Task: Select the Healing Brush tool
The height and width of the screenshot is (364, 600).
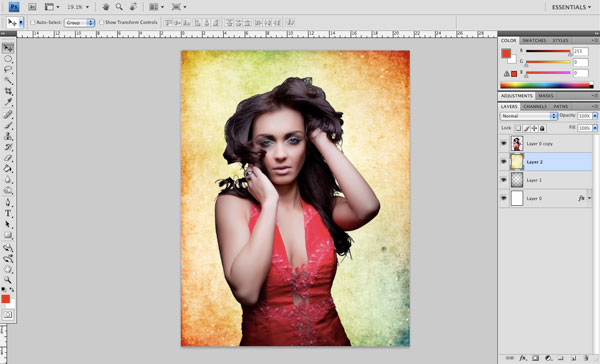Action: (8, 114)
